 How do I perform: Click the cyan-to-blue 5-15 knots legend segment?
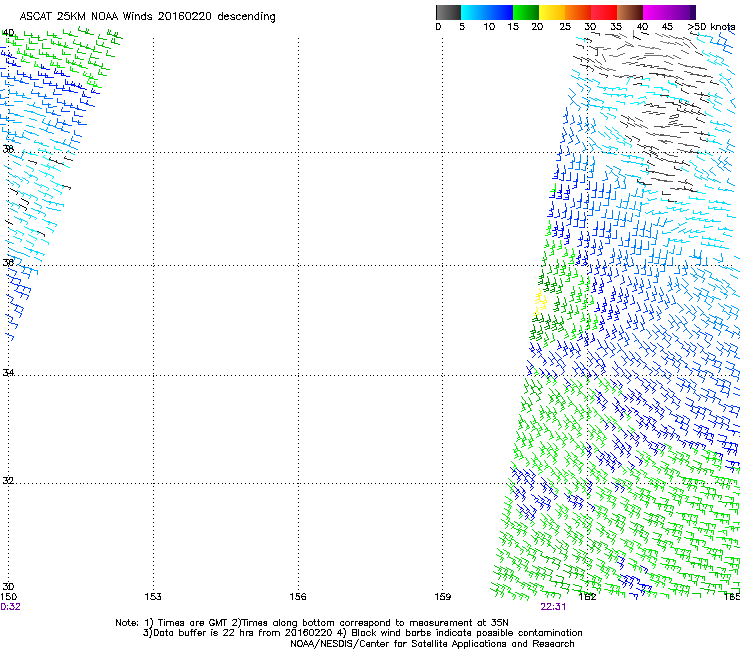[487, 12]
